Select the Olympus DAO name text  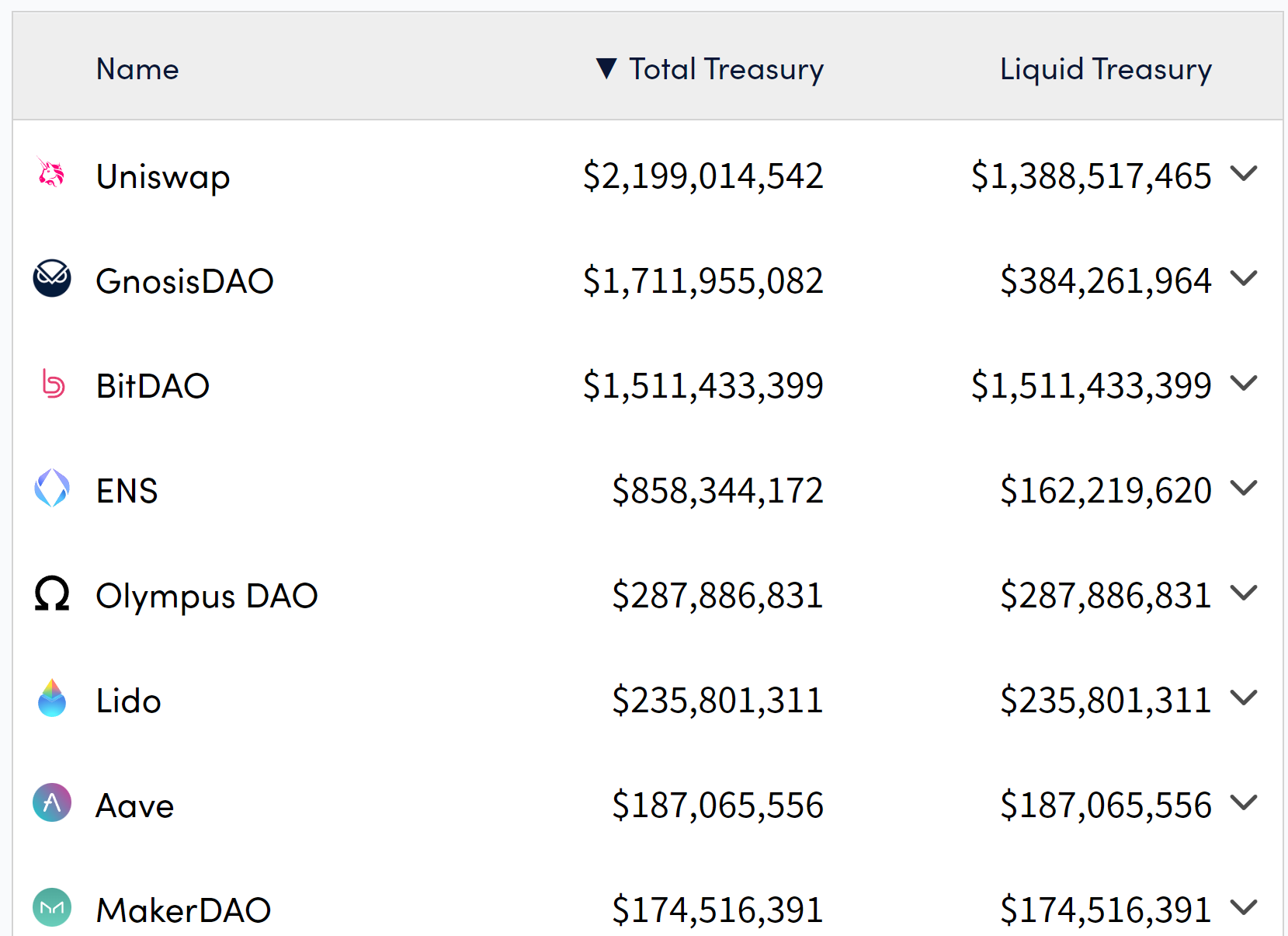coord(207,597)
